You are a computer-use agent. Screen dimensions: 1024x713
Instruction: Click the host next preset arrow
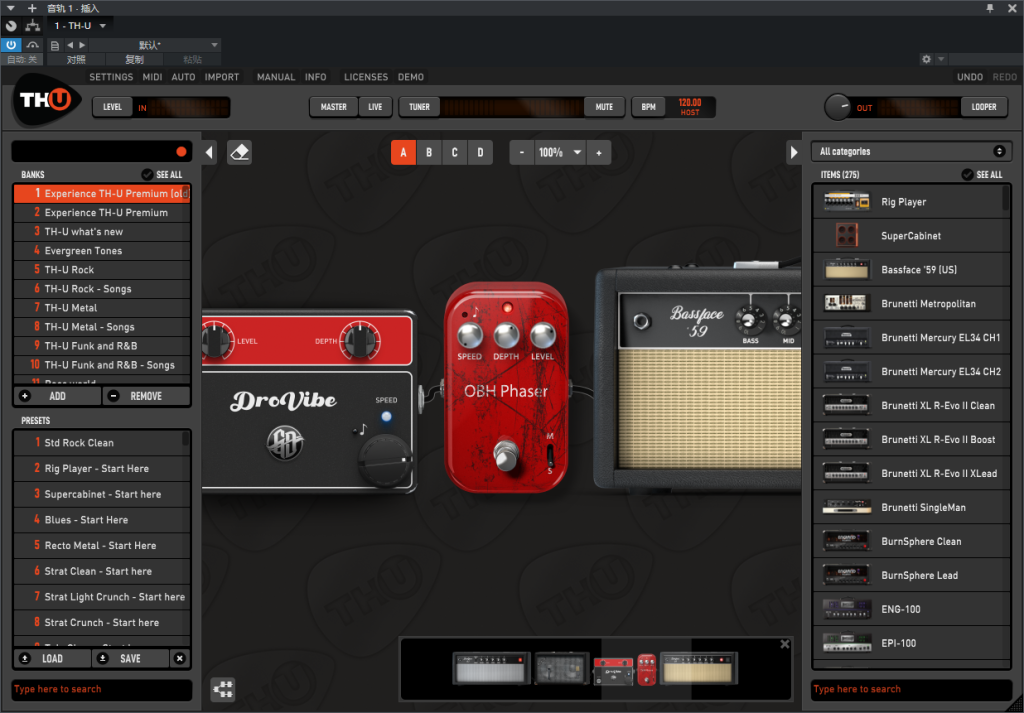[82, 45]
